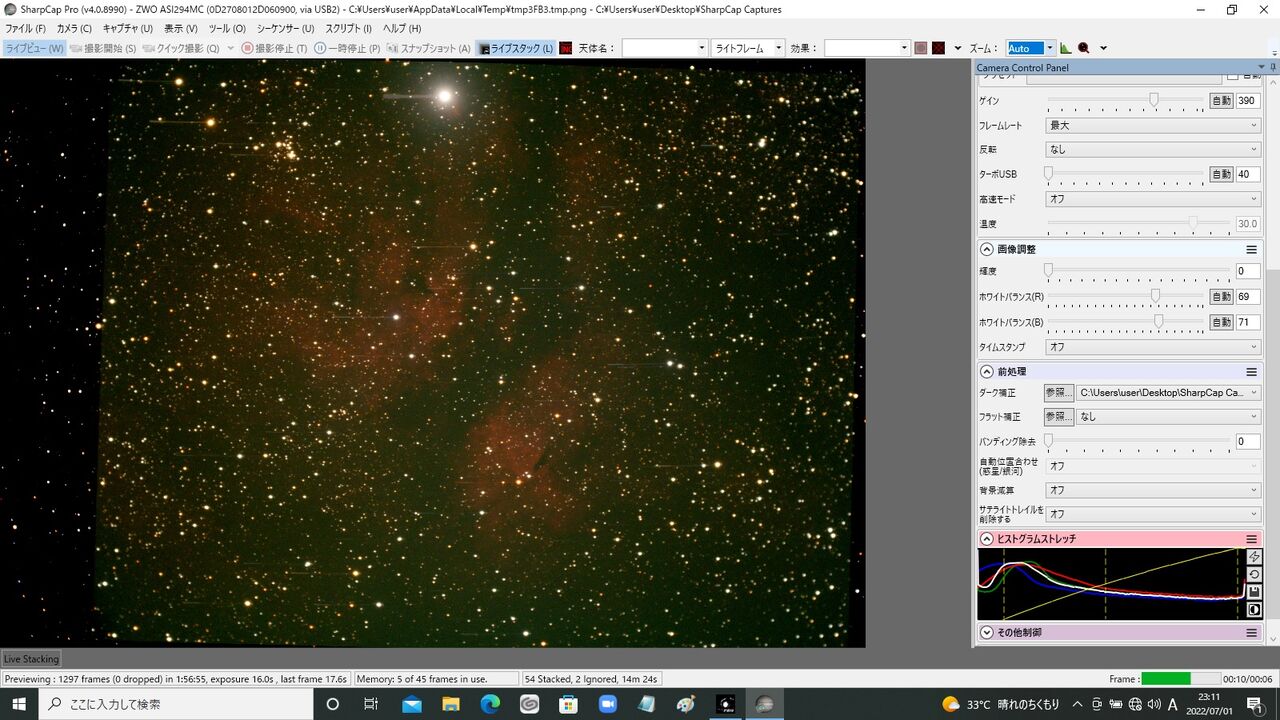
Task: Open satellite trail removal dropdown
Action: 1153,514
